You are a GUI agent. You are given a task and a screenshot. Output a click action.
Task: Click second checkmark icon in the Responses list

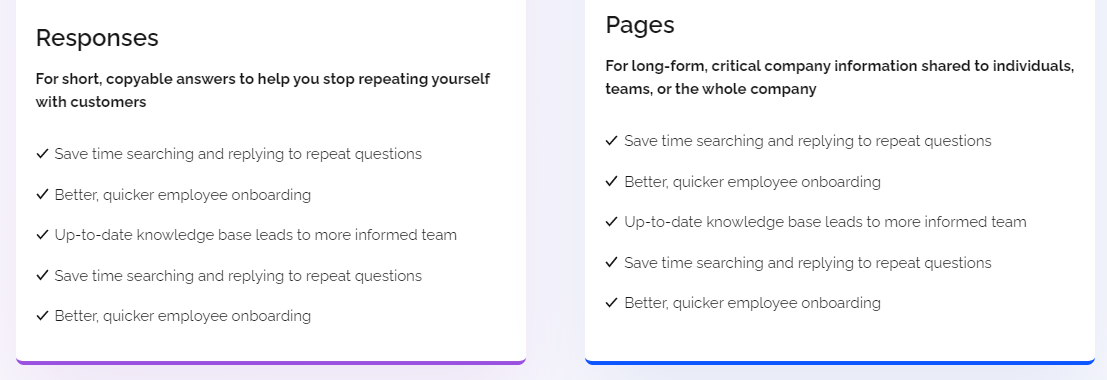click(x=42, y=194)
